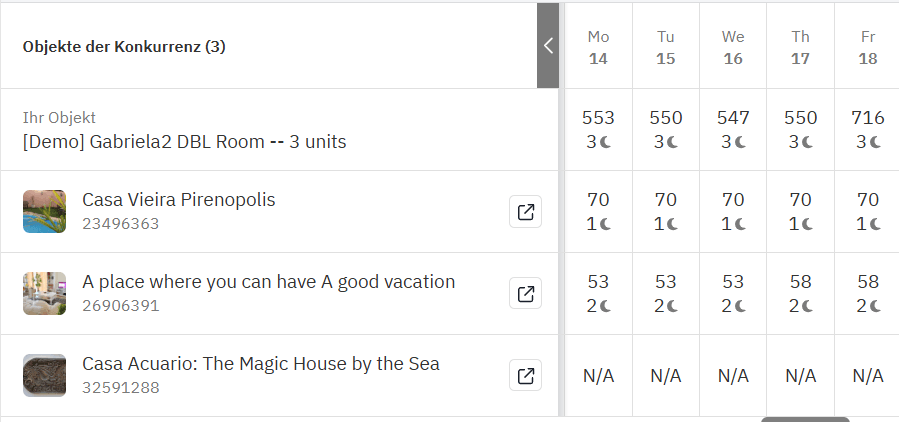This screenshot has height=422, width=899.
Task: Select A place where you can have listing name
Action: (x=268, y=282)
